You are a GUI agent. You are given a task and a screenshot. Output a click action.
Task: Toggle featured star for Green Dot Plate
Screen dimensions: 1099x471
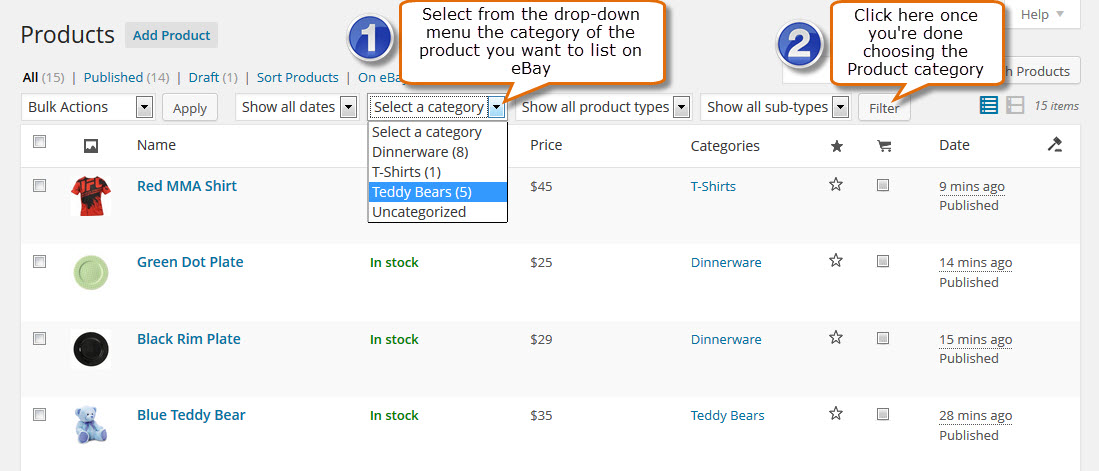(835, 261)
